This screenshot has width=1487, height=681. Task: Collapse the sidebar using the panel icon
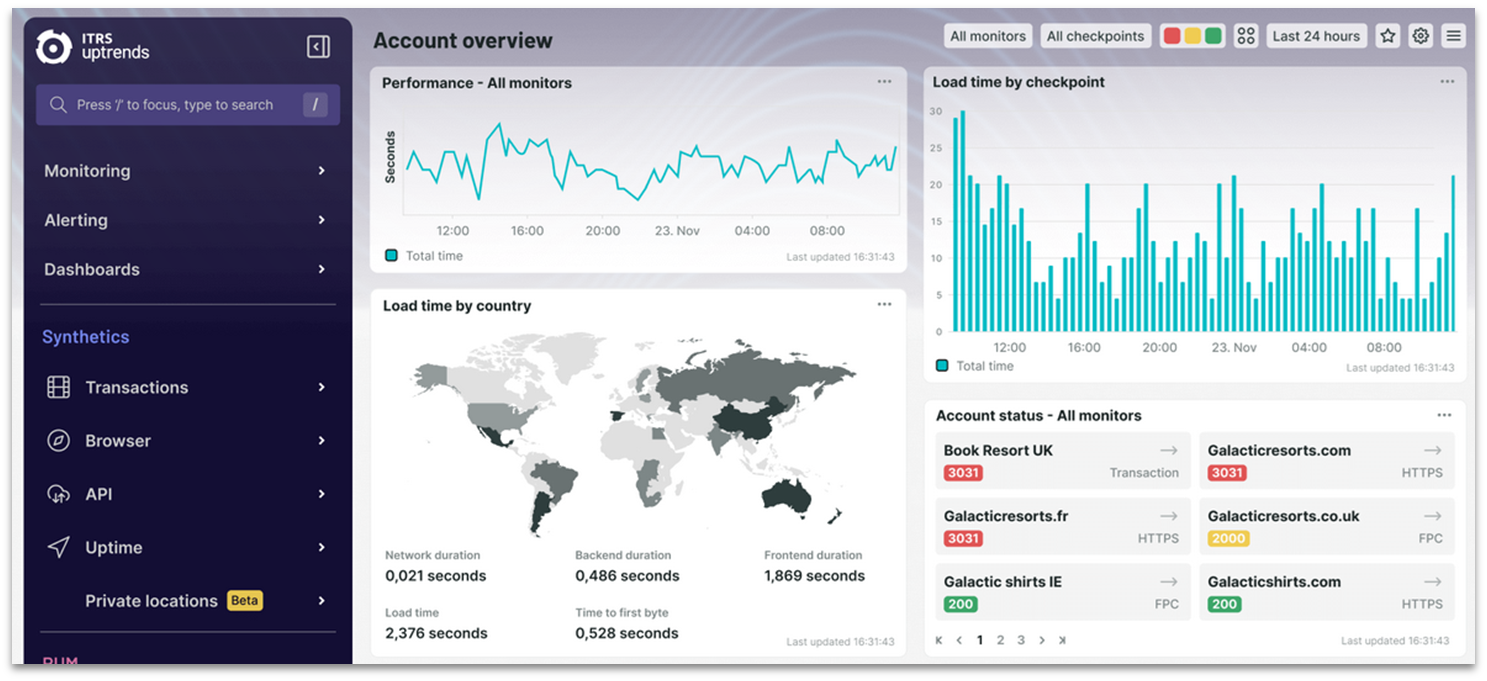318,46
